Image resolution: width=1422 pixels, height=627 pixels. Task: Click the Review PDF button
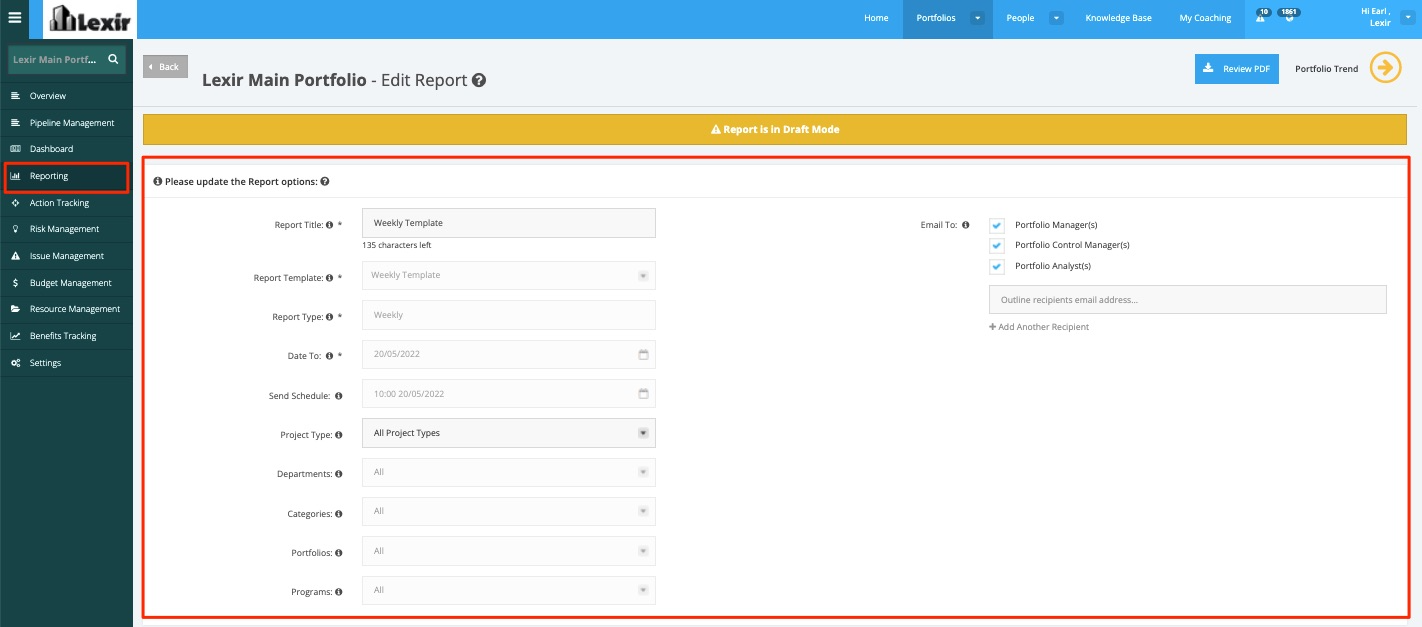tap(1237, 69)
